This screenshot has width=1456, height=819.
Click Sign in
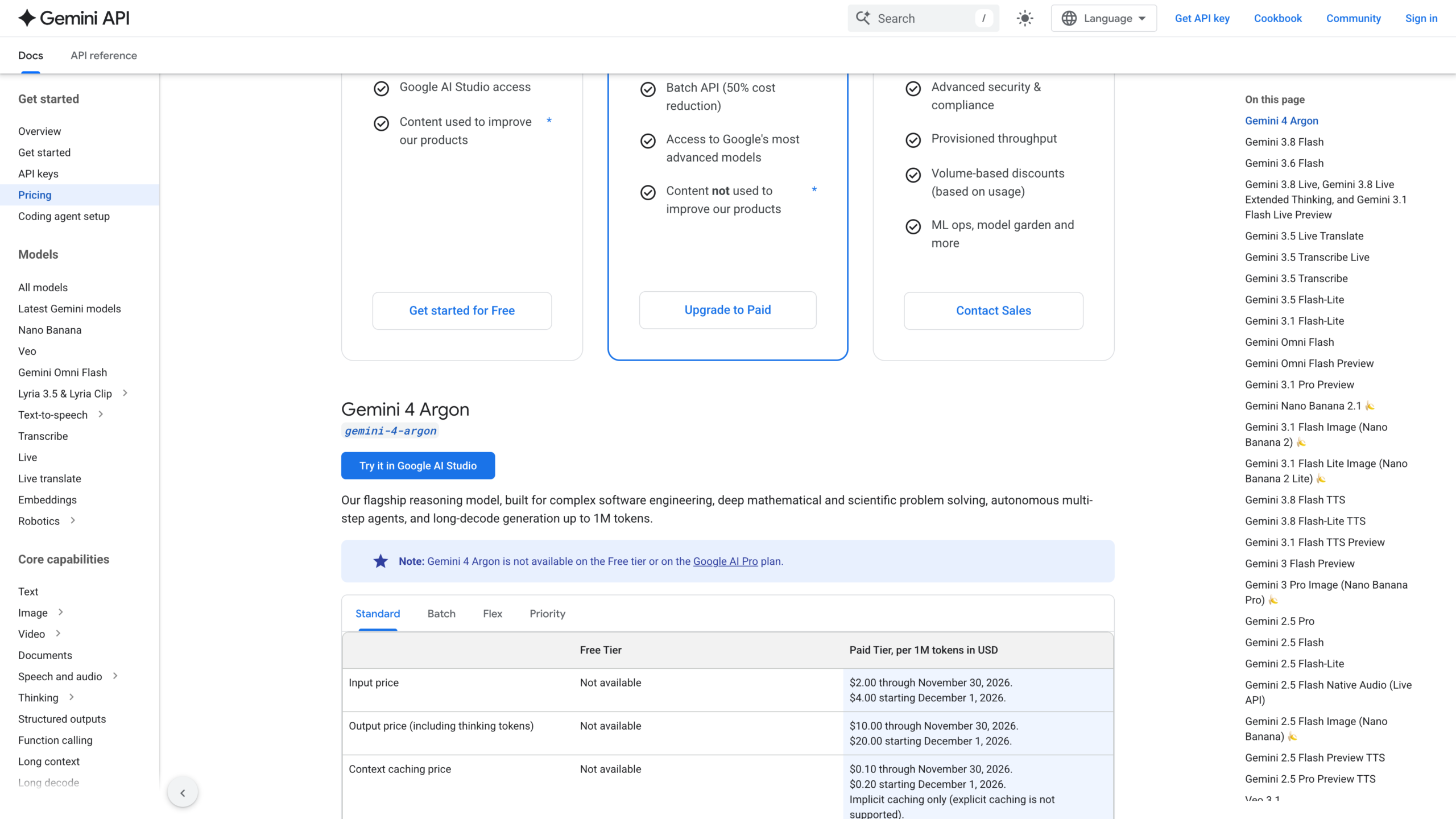click(1421, 18)
